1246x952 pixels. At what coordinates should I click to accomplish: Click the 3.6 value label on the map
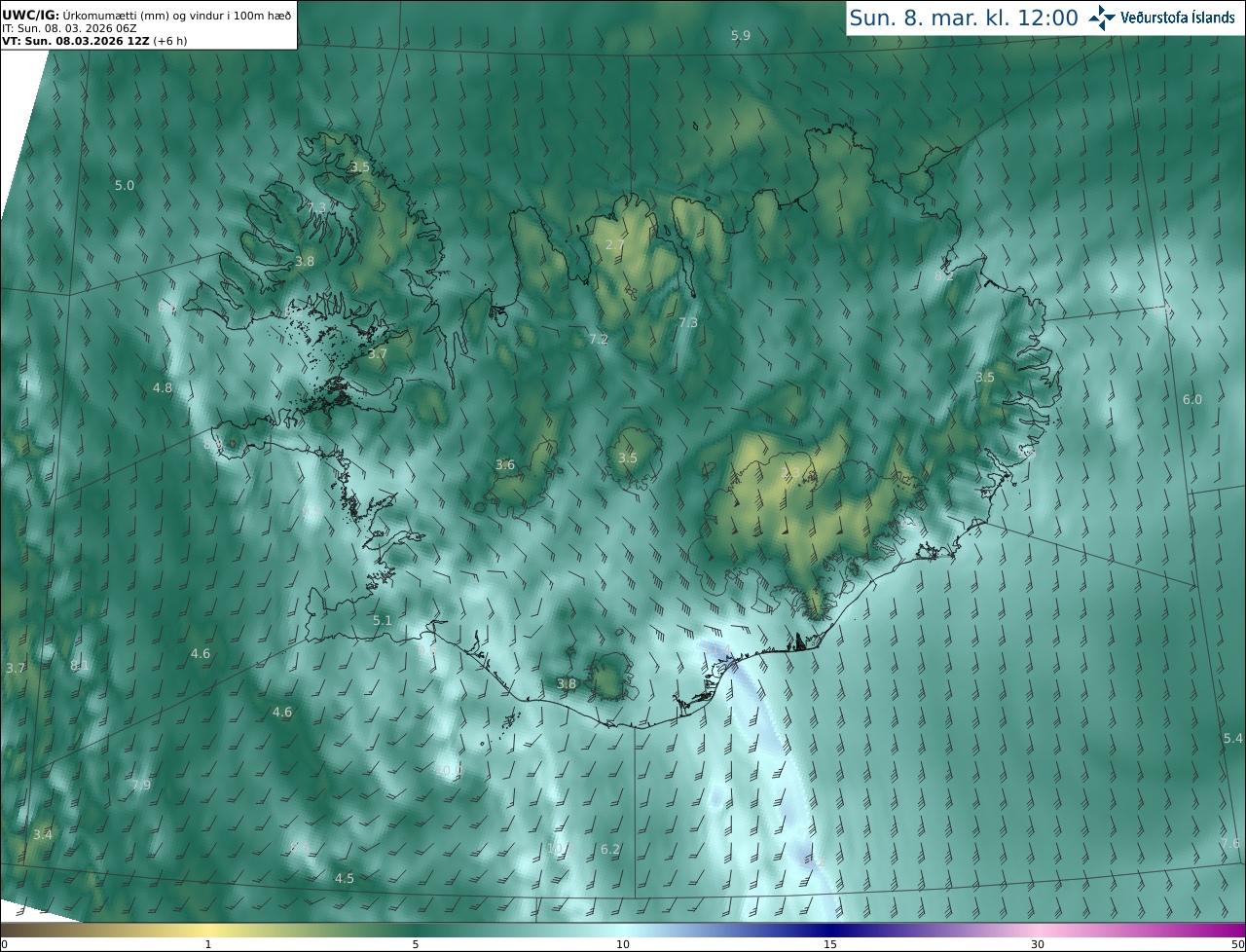[505, 464]
